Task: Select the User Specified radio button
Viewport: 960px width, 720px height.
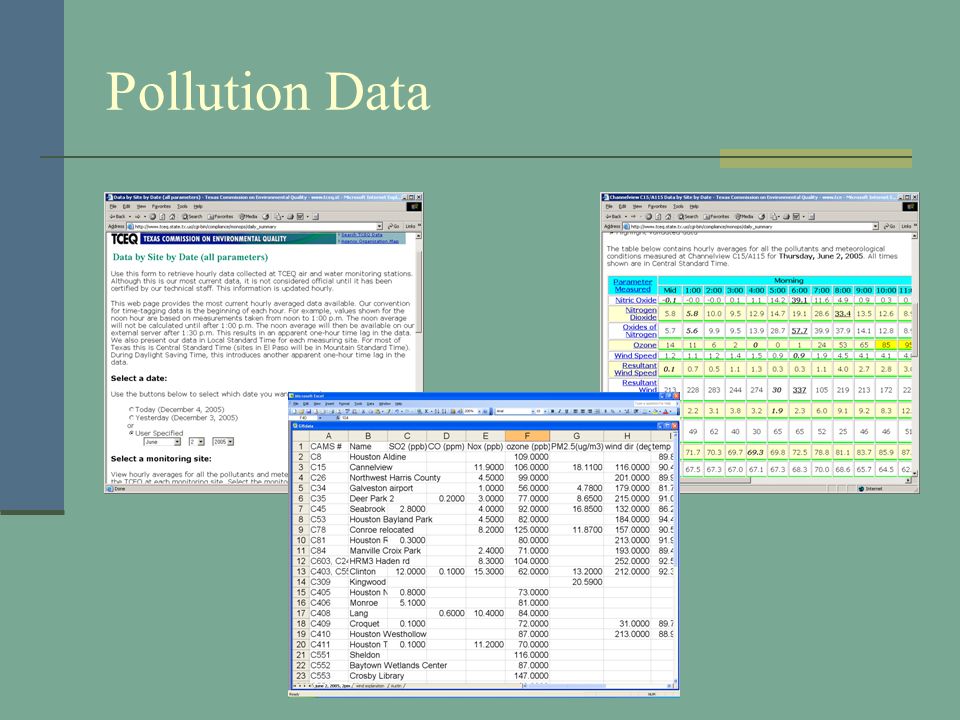Action: click(x=132, y=433)
